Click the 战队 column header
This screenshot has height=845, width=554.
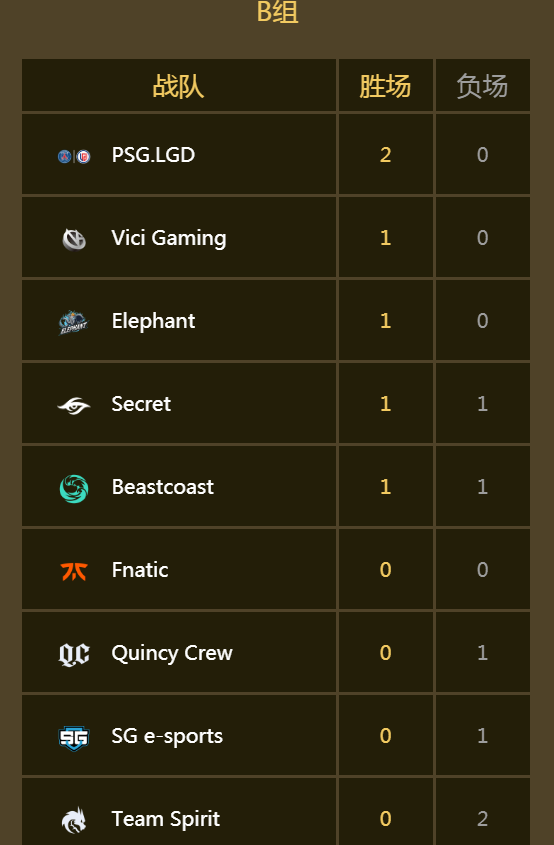178,86
